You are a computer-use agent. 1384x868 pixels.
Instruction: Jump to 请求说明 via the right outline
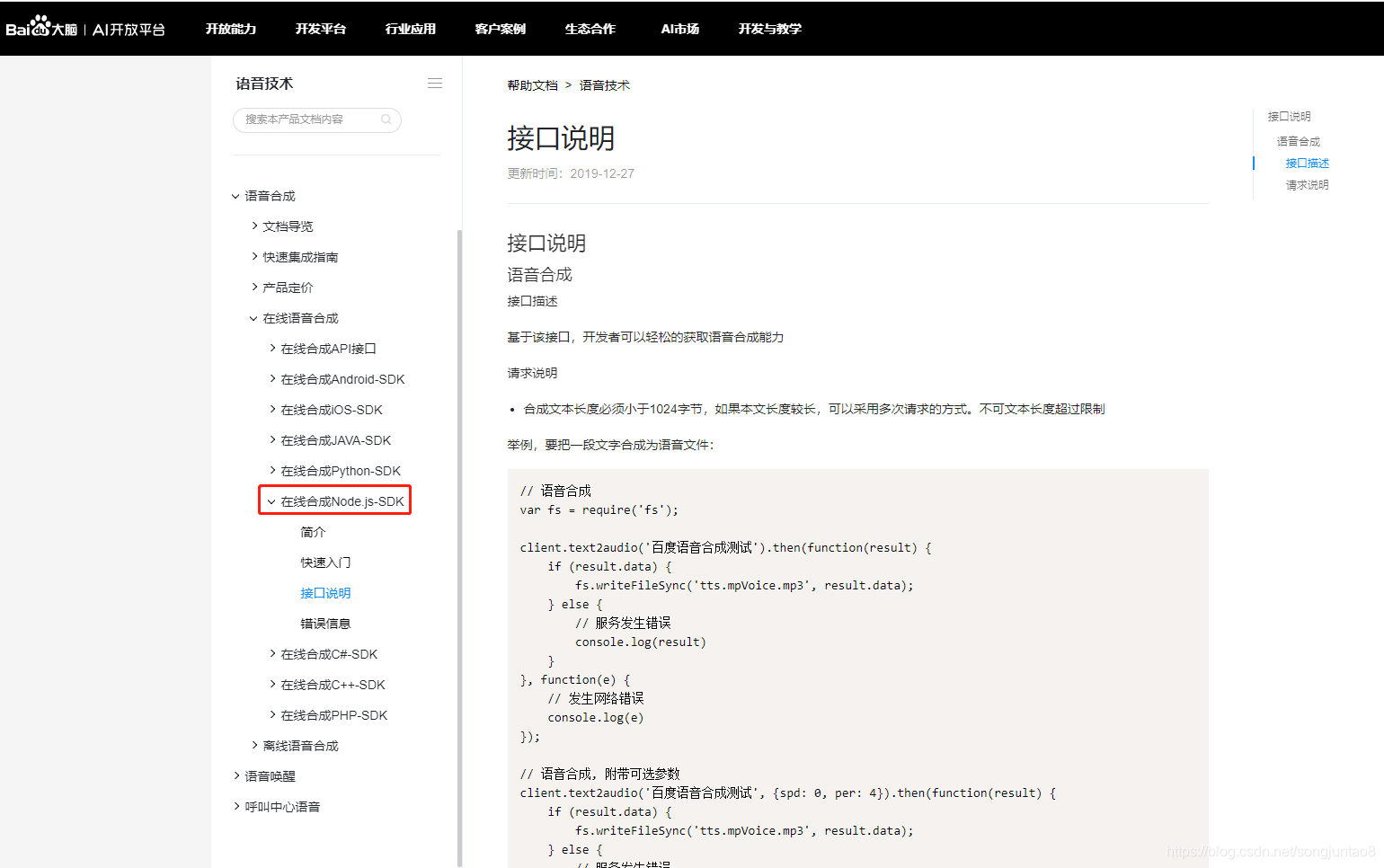click(x=1307, y=184)
